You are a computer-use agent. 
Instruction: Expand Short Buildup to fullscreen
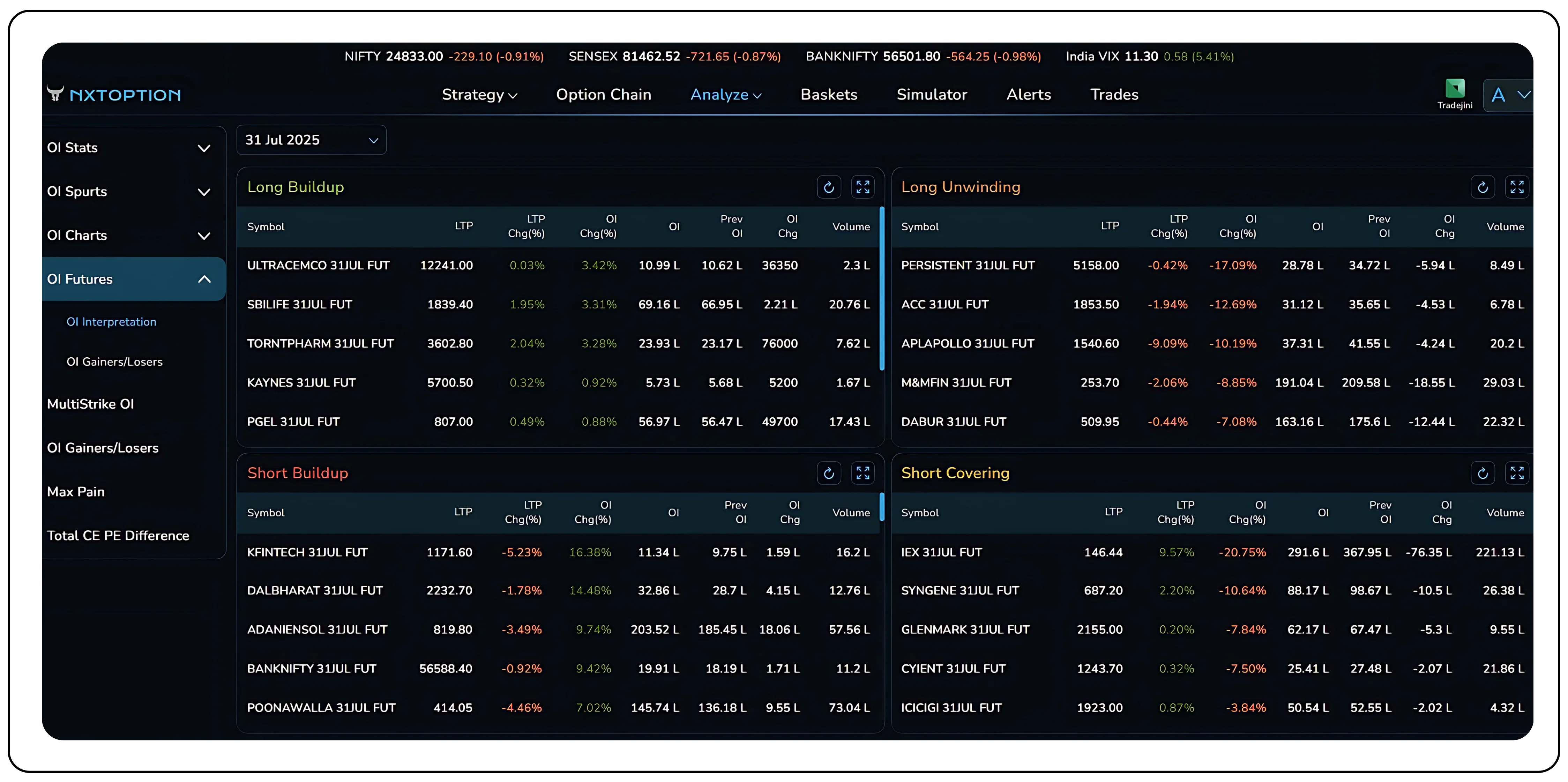(x=863, y=473)
